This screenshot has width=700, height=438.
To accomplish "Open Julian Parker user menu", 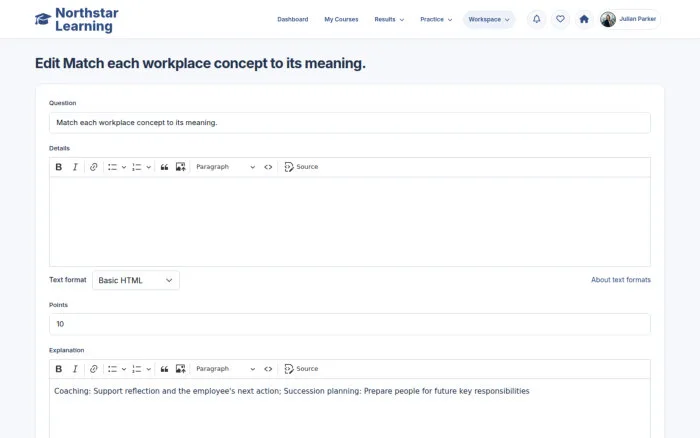I will pyautogui.click(x=630, y=19).
